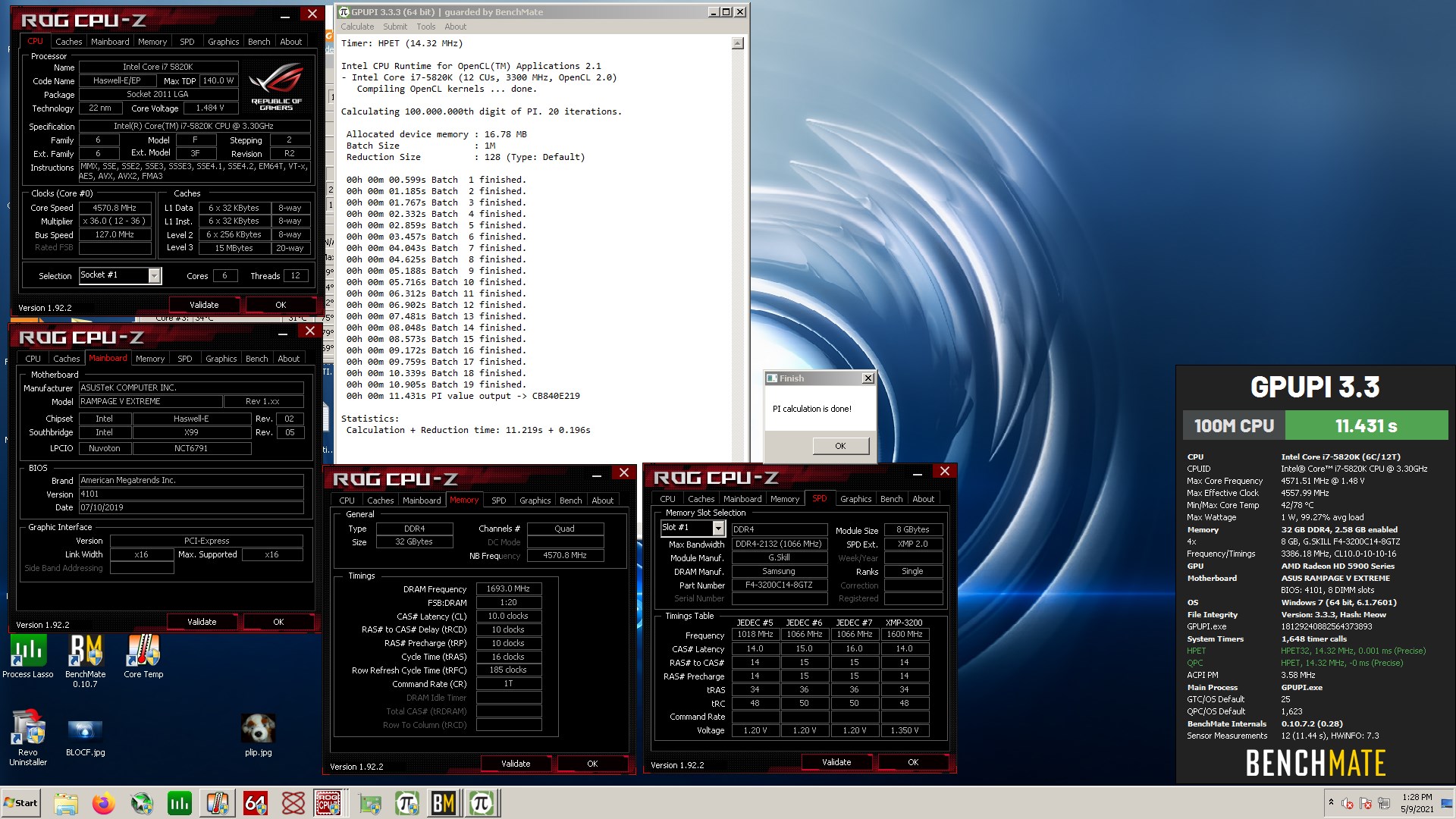Click DRAM Frequency 1693.0 MHz field
Viewport: 1456px width, 819px height.
508,588
